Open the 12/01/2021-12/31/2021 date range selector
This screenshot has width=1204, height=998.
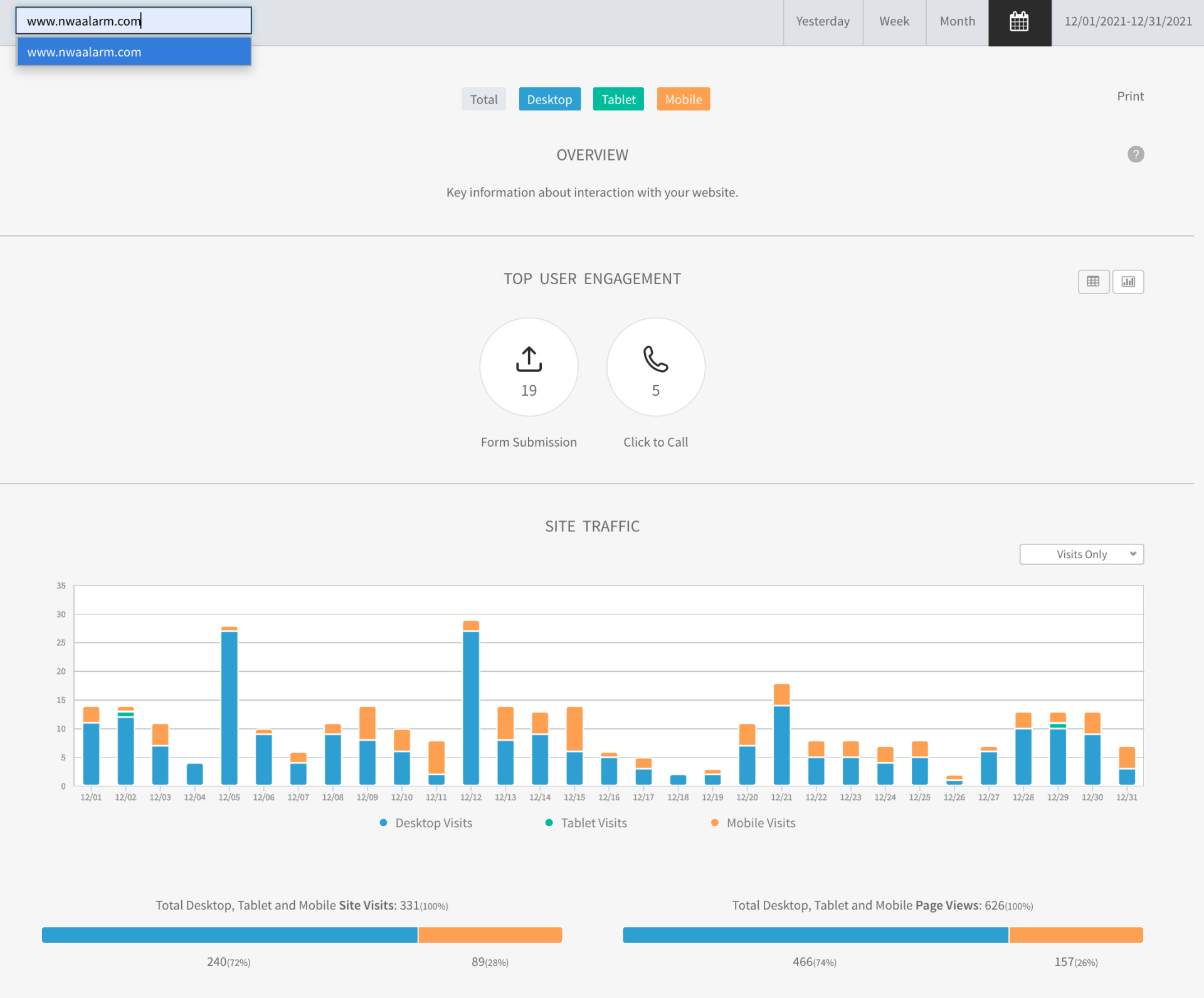coord(1127,22)
